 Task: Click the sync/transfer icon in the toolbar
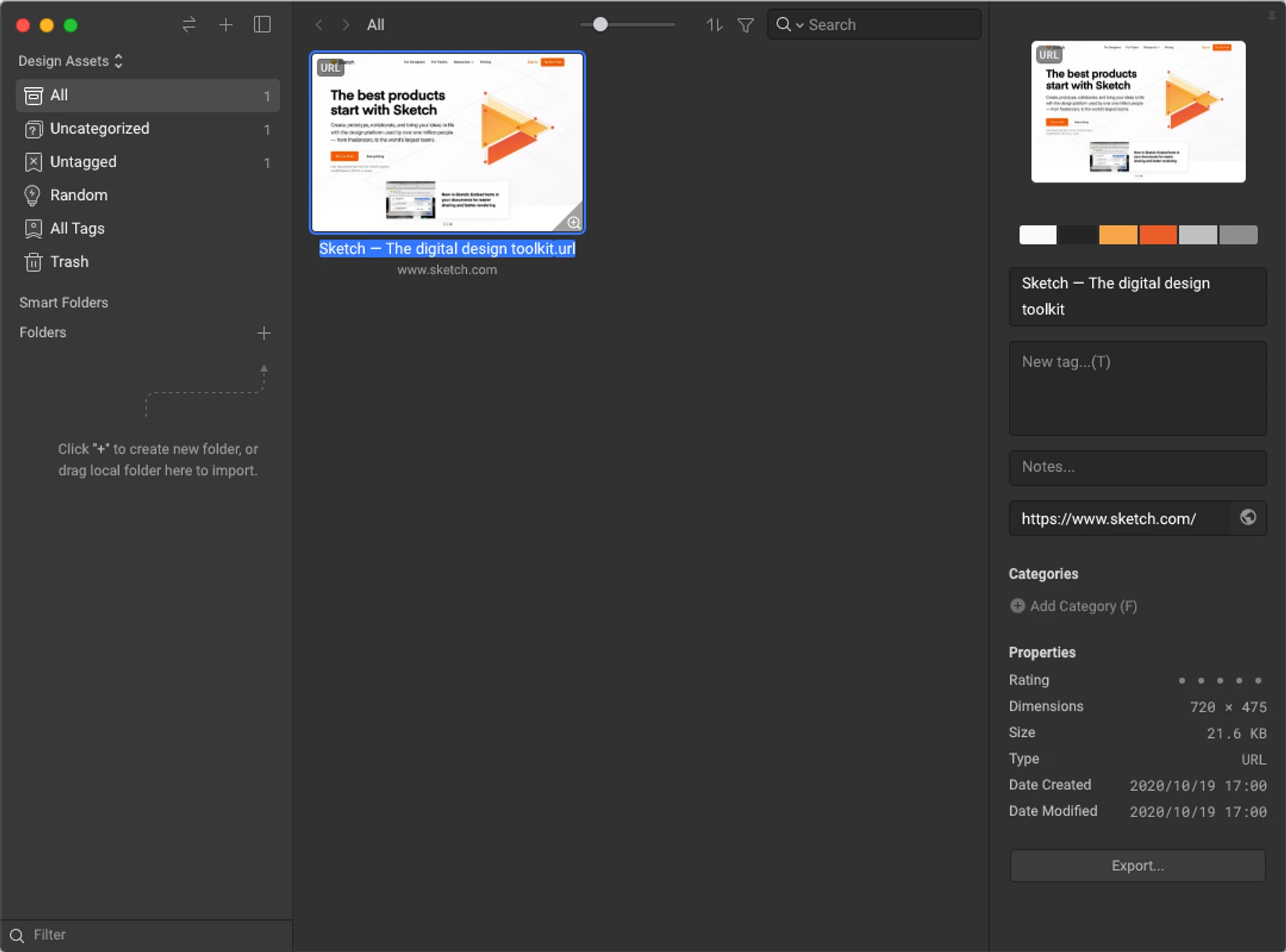tap(188, 24)
